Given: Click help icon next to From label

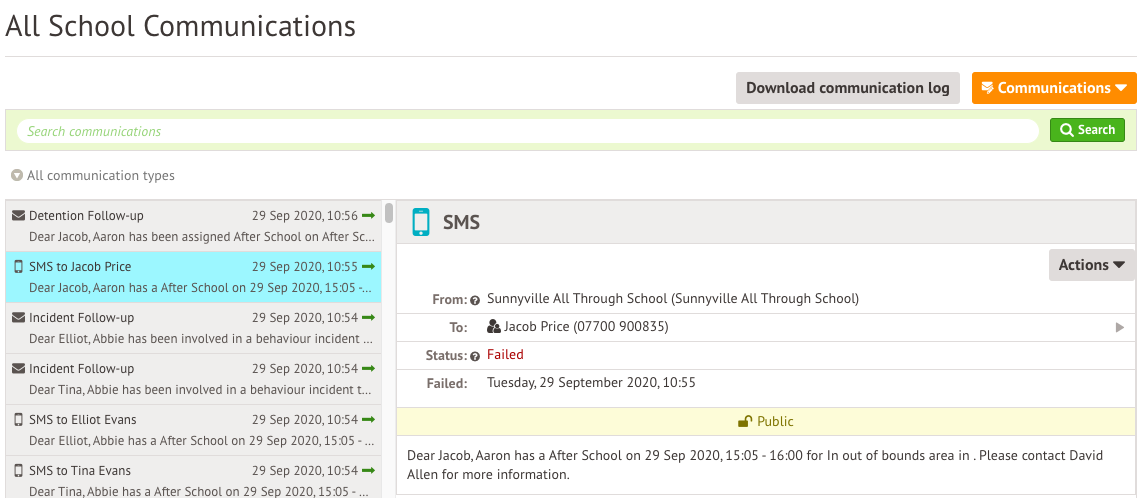Looking at the screenshot, I should pyautogui.click(x=475, y=300).
